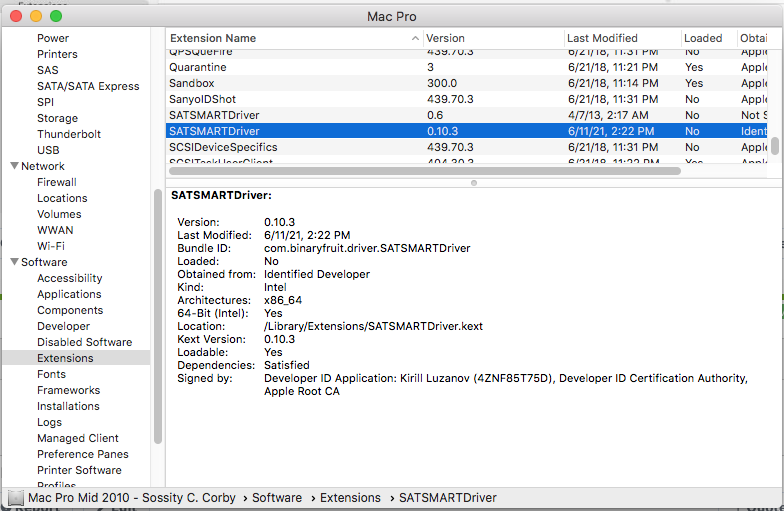Screen dimensions: 784x511
Task: Click SATSMARTDriver in the bottom path bar
Action: pos(448,498)
